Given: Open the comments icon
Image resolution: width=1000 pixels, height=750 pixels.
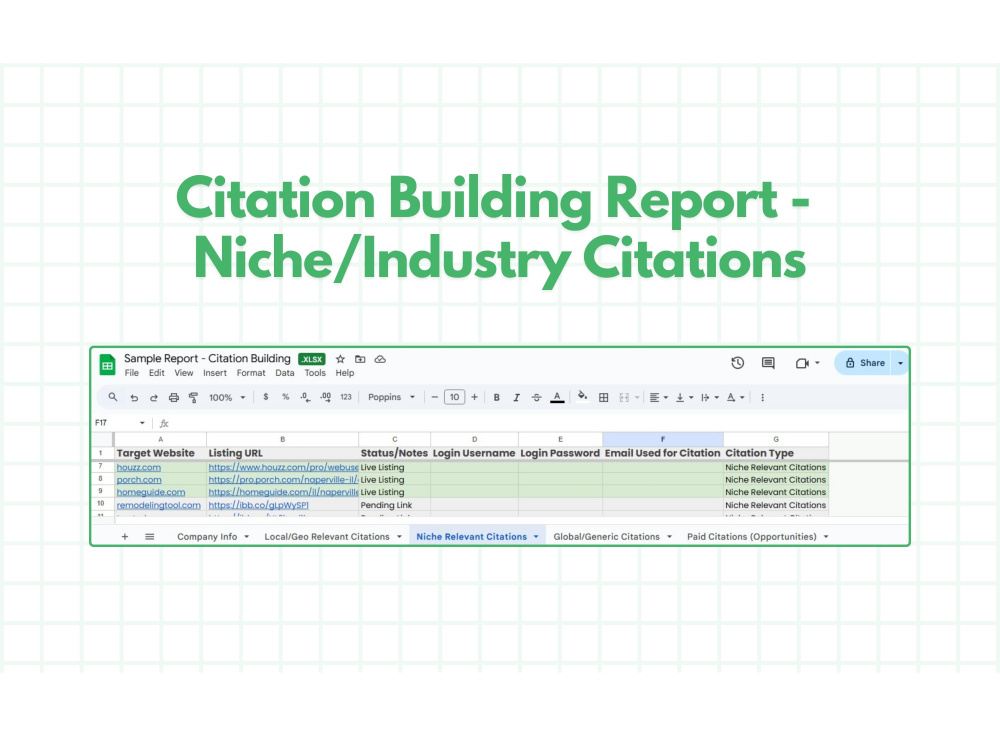Looking at the screenshot, I should coord(768,363).
